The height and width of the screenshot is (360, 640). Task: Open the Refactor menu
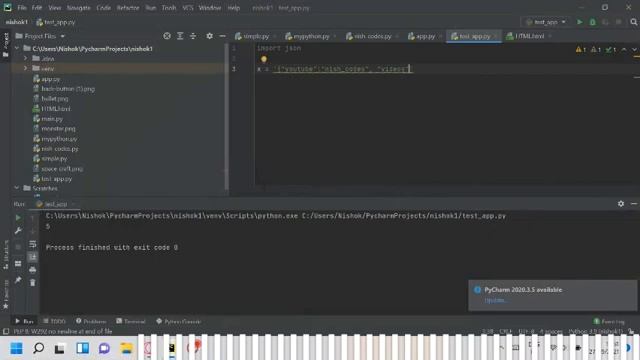tap(128, 8)
